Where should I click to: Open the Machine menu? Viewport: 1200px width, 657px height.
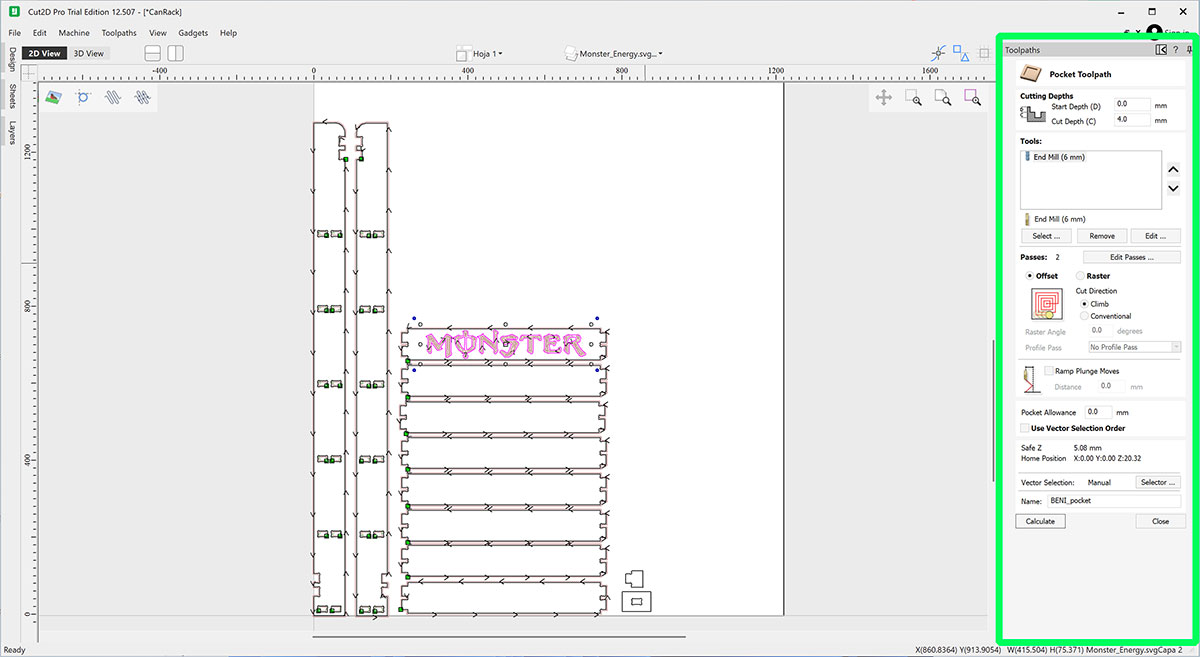(74, 33)
